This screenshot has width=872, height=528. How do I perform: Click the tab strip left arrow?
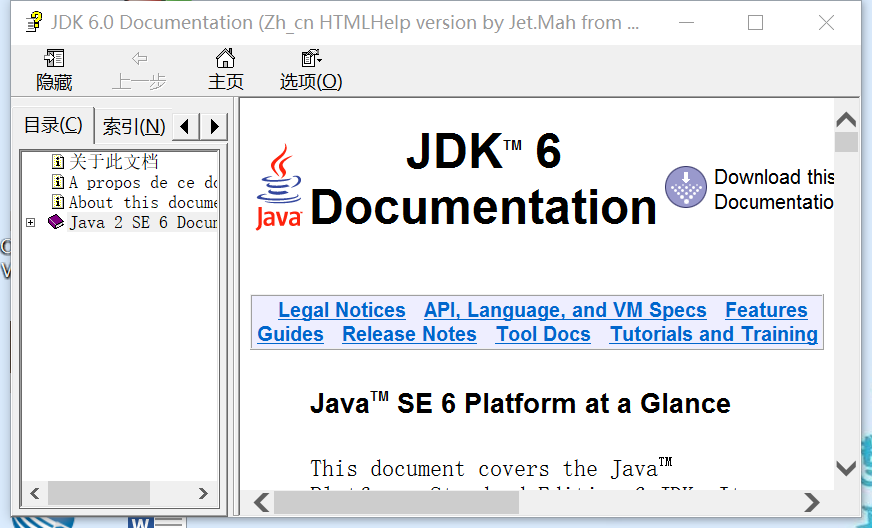(x=186, y=127)
